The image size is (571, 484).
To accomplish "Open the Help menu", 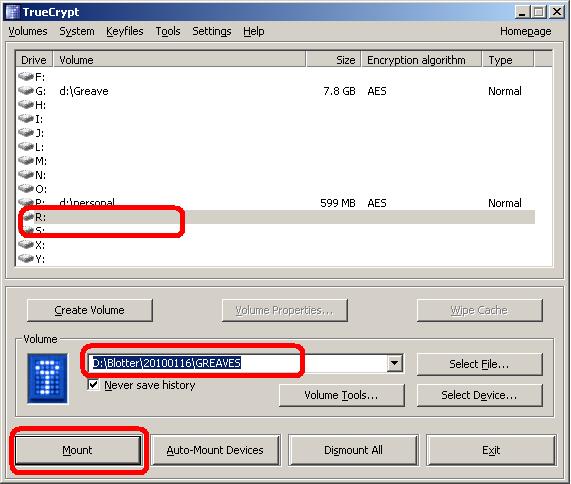I will pyautogui.click(x=253, y=31).
